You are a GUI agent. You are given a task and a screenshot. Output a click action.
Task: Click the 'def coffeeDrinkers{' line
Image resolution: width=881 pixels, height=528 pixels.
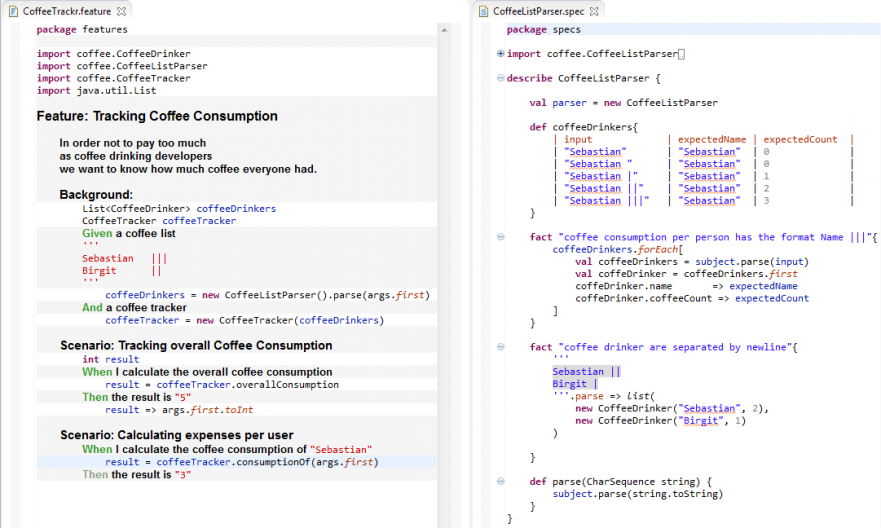tap(584, 128)
